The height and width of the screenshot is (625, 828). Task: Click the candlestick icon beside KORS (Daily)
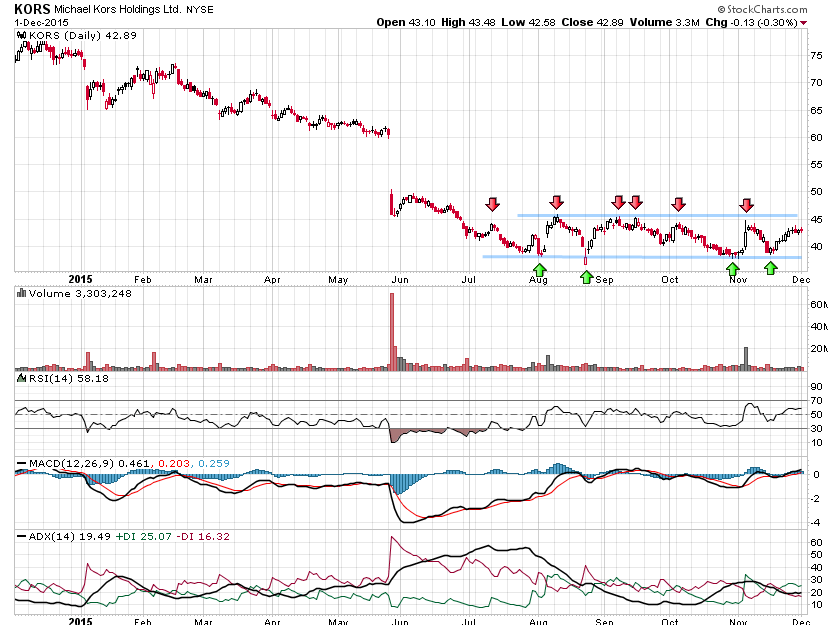coord(22,35)
